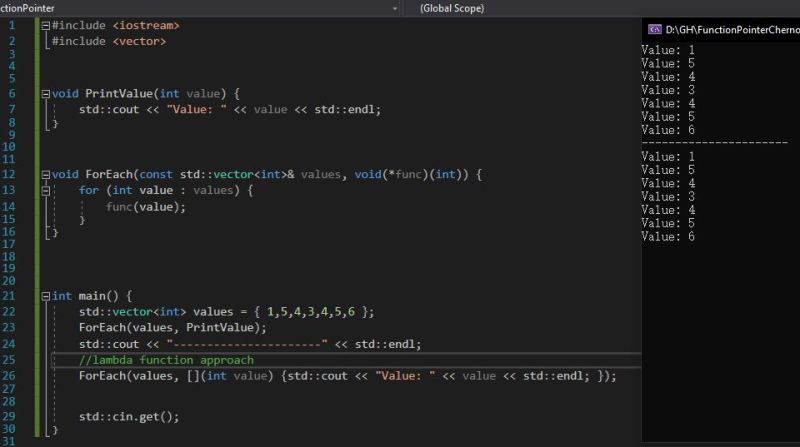This screenshot has height=447, width=800.
Task: Click the lambda capture [] on line 26
Action: (x=193, y=376)
